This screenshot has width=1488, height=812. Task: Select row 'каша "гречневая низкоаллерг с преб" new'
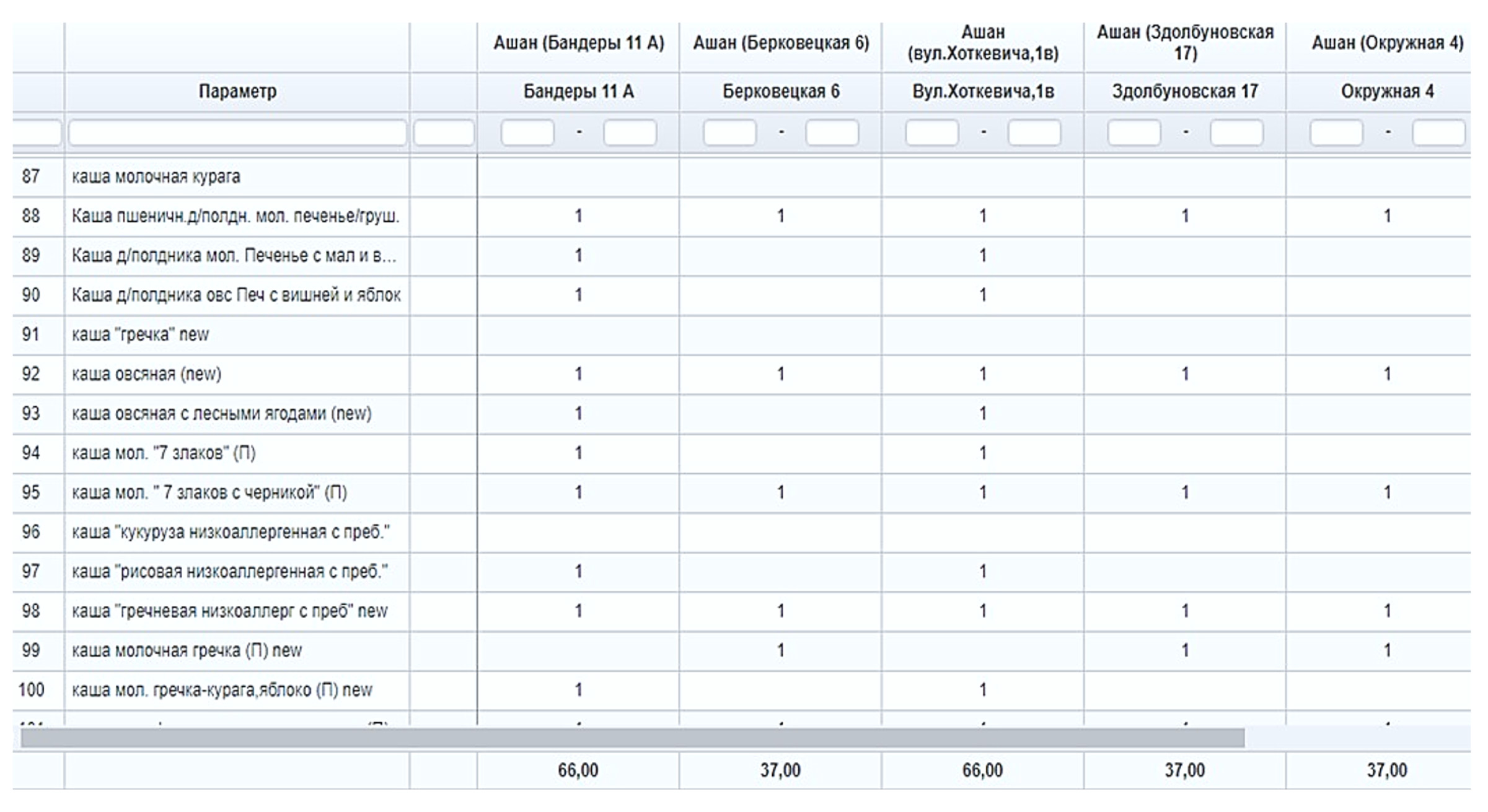pos(742,611)
